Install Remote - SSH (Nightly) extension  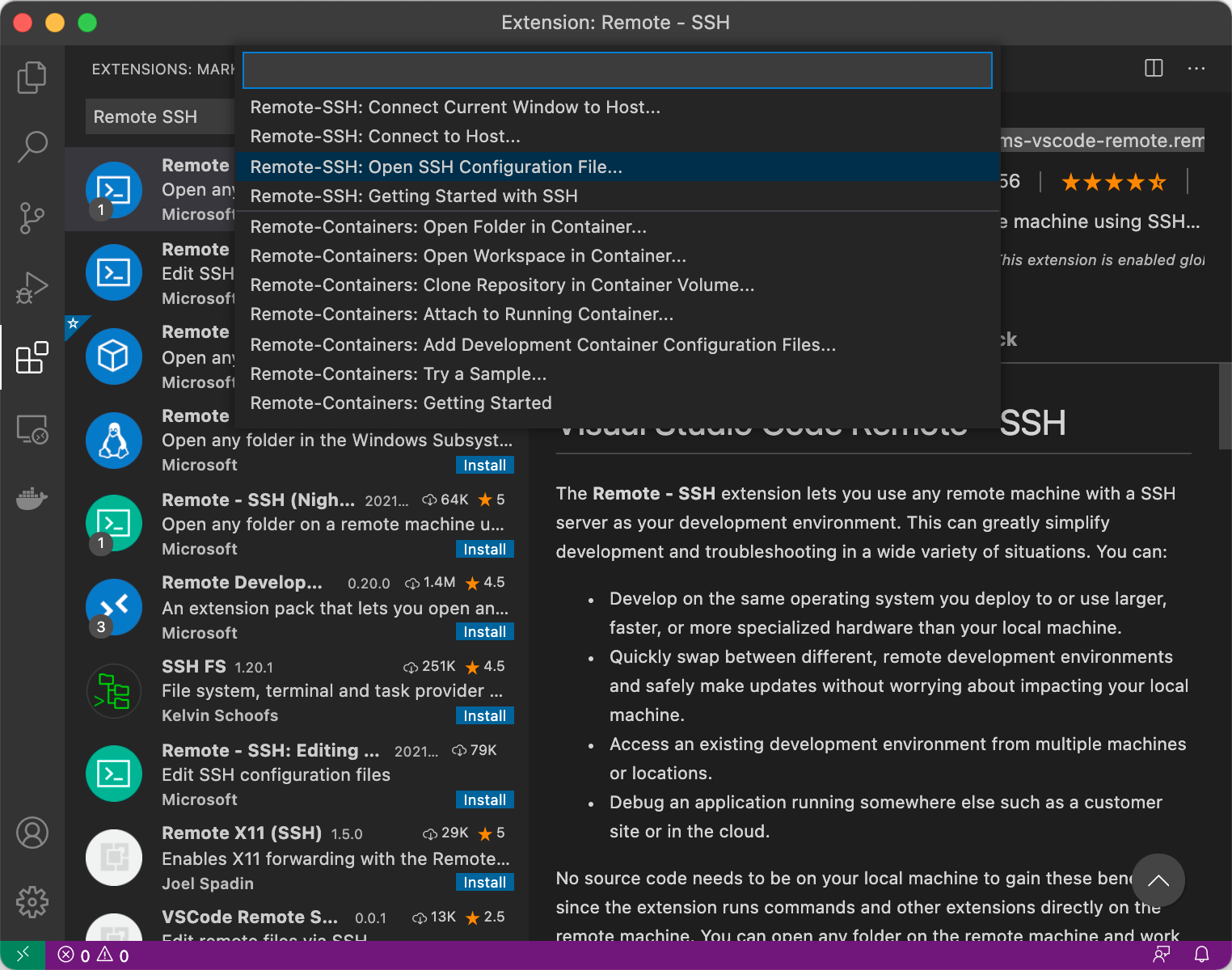tap(484, 550)
